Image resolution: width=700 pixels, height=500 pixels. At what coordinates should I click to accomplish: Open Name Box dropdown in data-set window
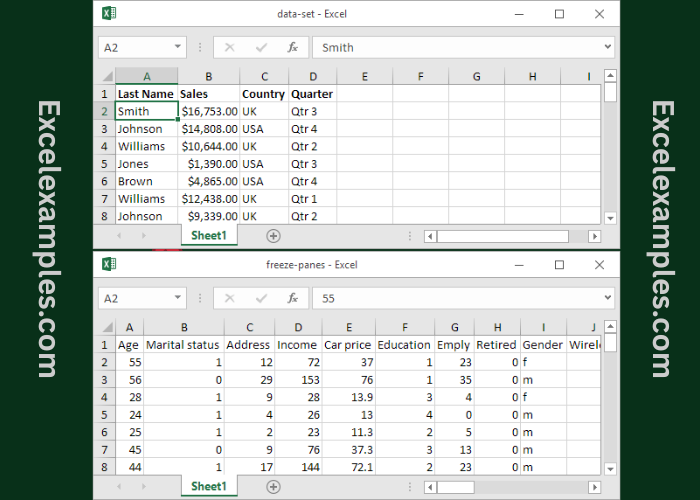[x=178, y=47]
